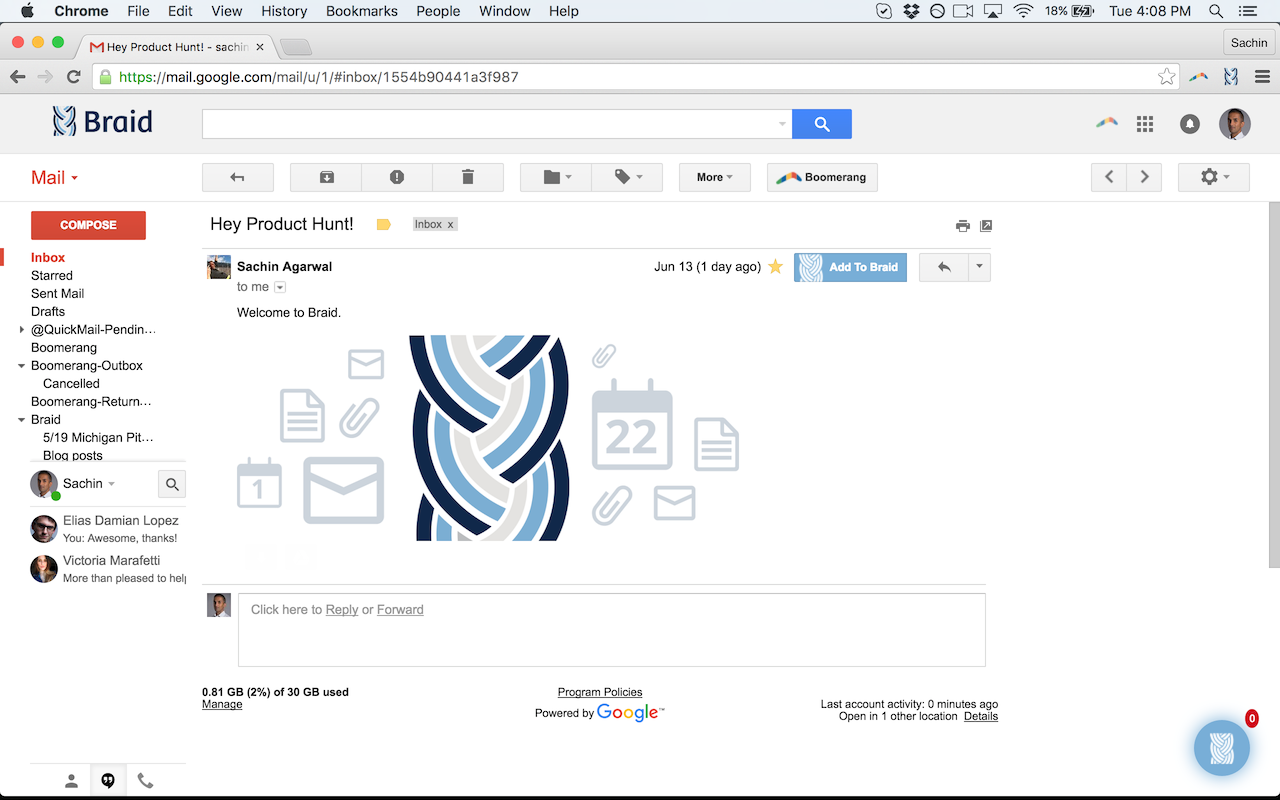Click the Add To Braid button
Screen dimensions: 1280x800
click(x=850, y=267)
